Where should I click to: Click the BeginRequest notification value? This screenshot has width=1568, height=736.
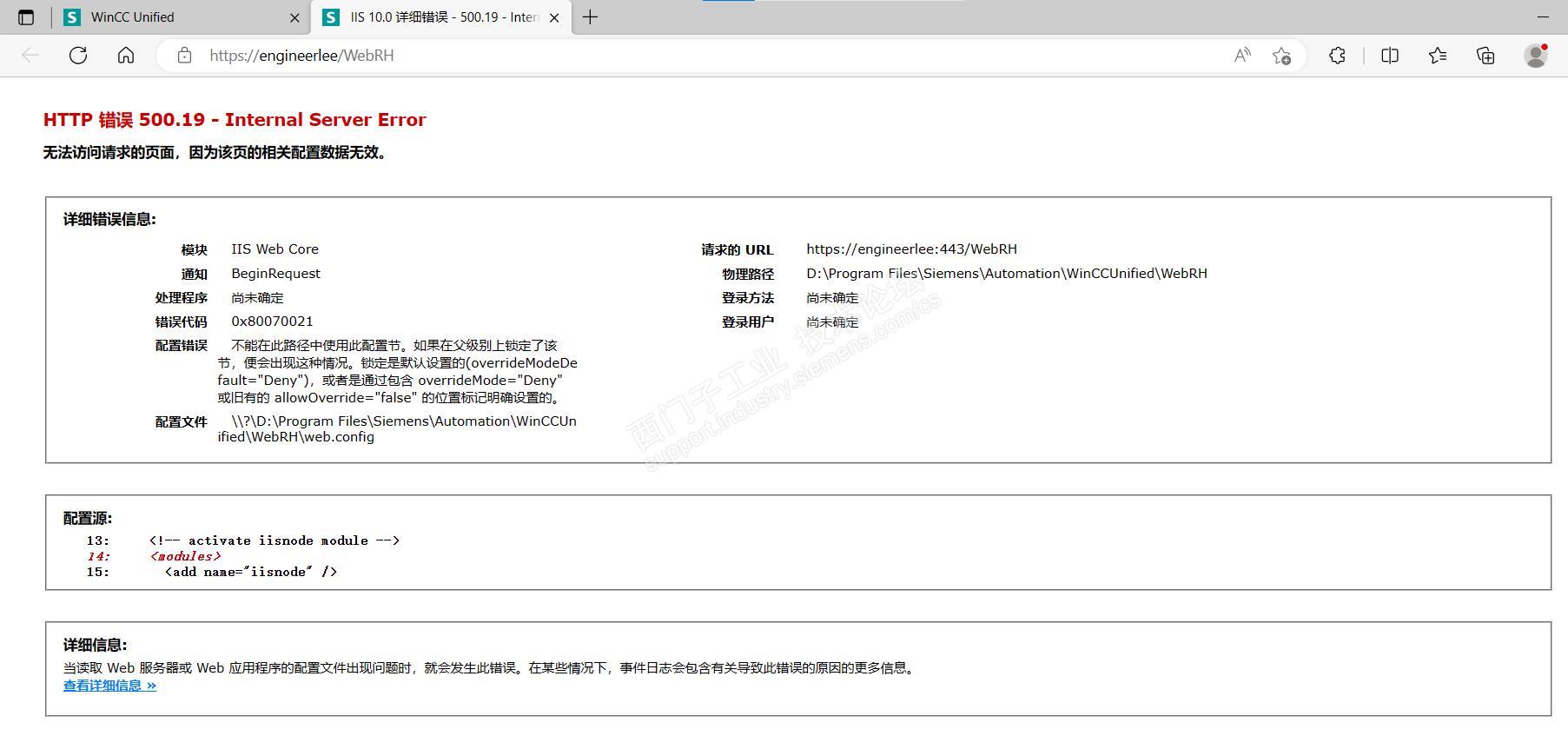[x=275, y=274]
